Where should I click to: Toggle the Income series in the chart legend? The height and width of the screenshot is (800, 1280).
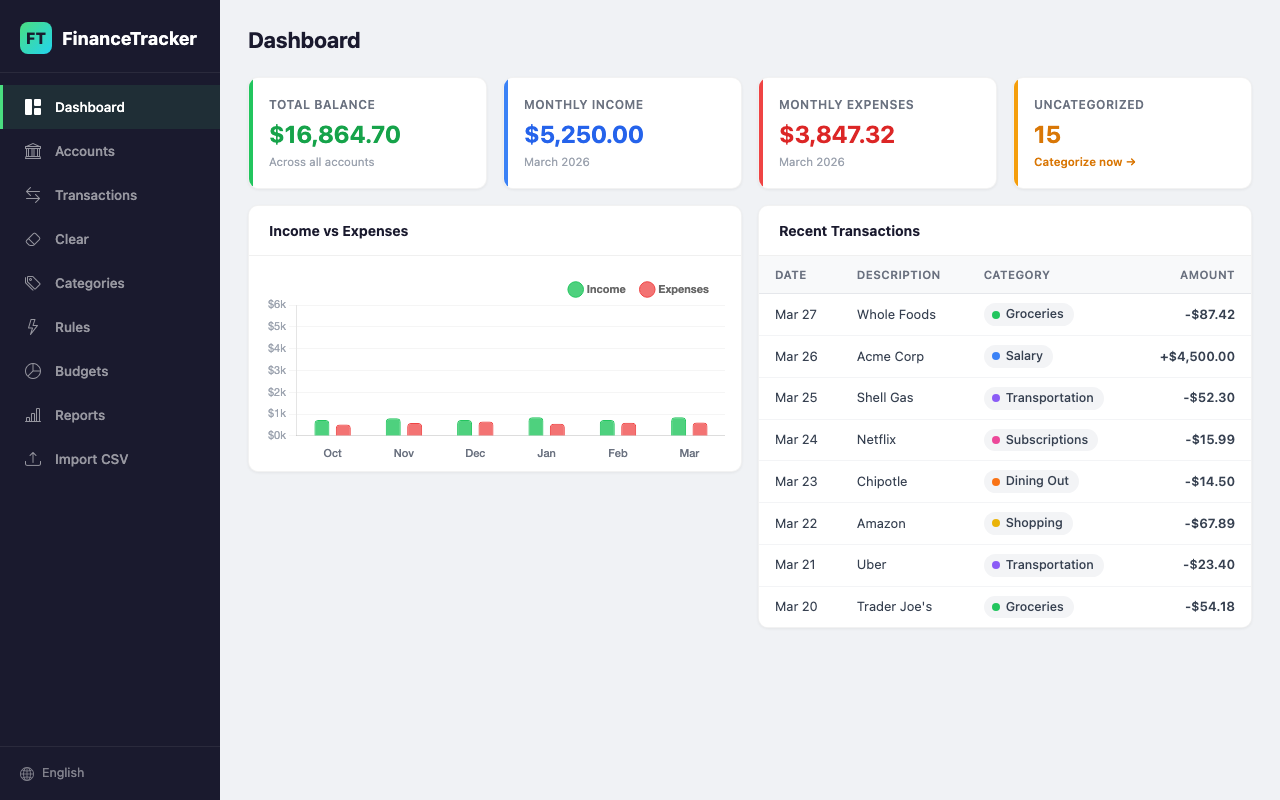point(596,289)
